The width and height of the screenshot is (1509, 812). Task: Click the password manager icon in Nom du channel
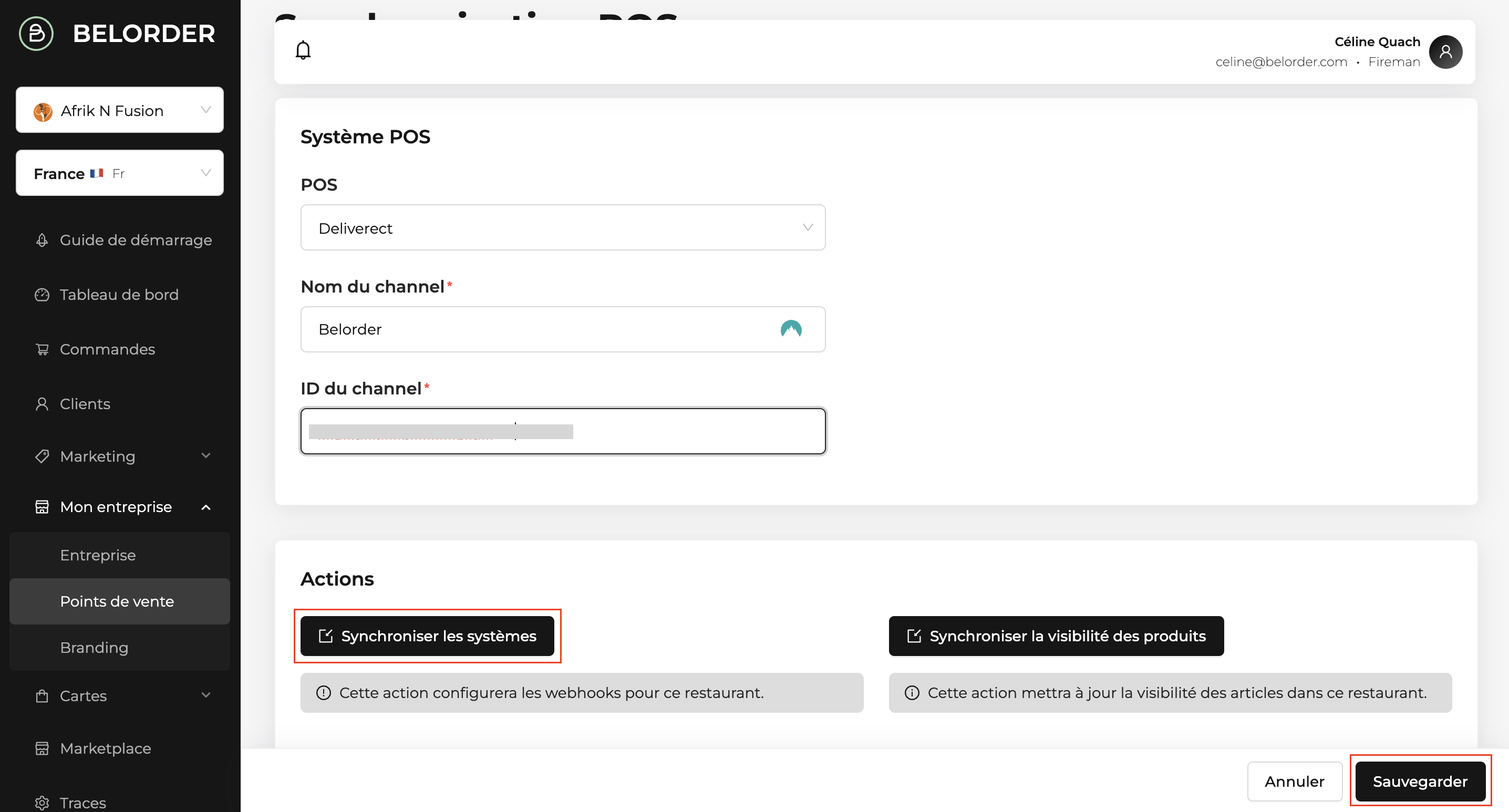[791, 329]
